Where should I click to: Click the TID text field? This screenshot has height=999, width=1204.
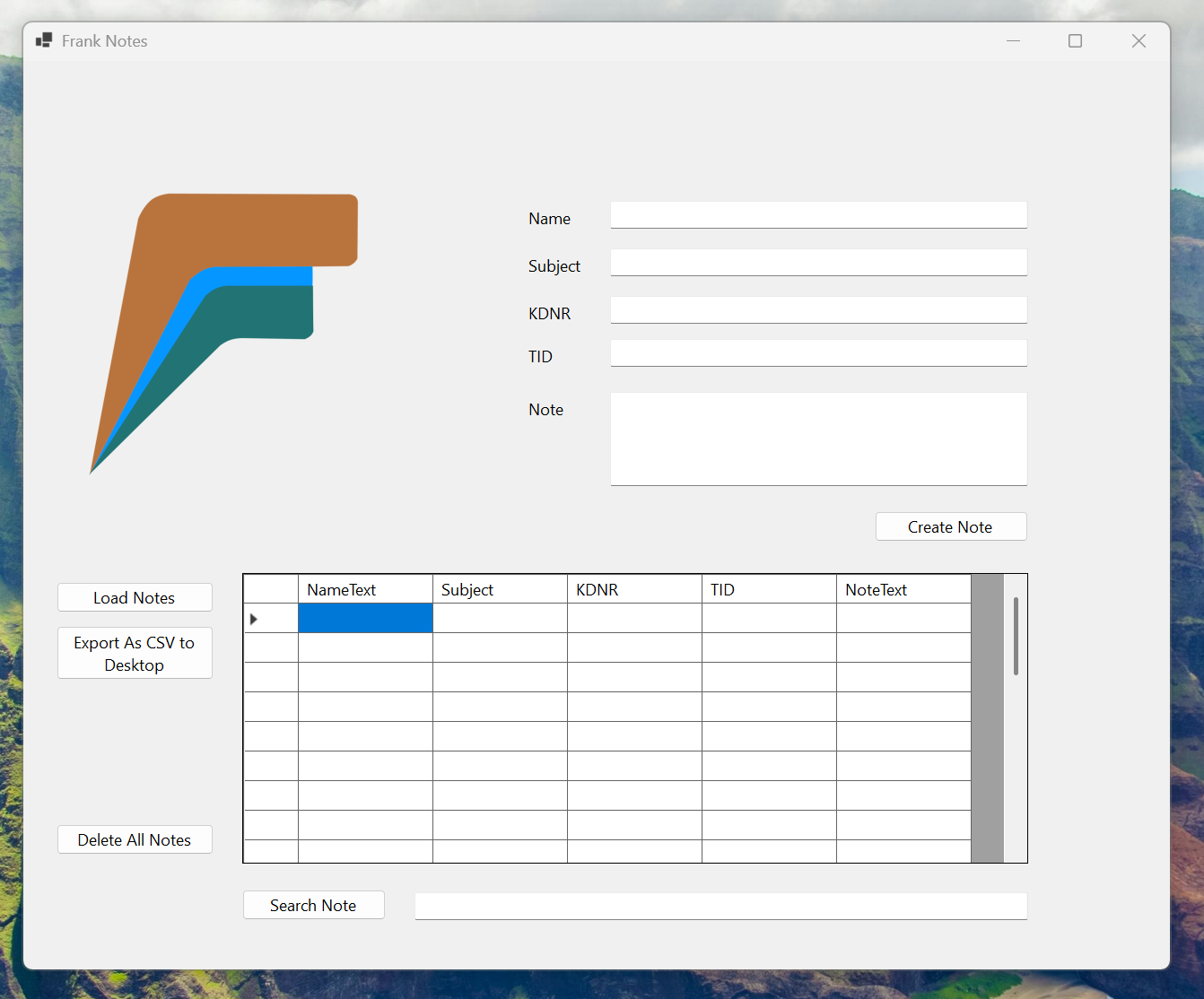click(x=818, y=353)
